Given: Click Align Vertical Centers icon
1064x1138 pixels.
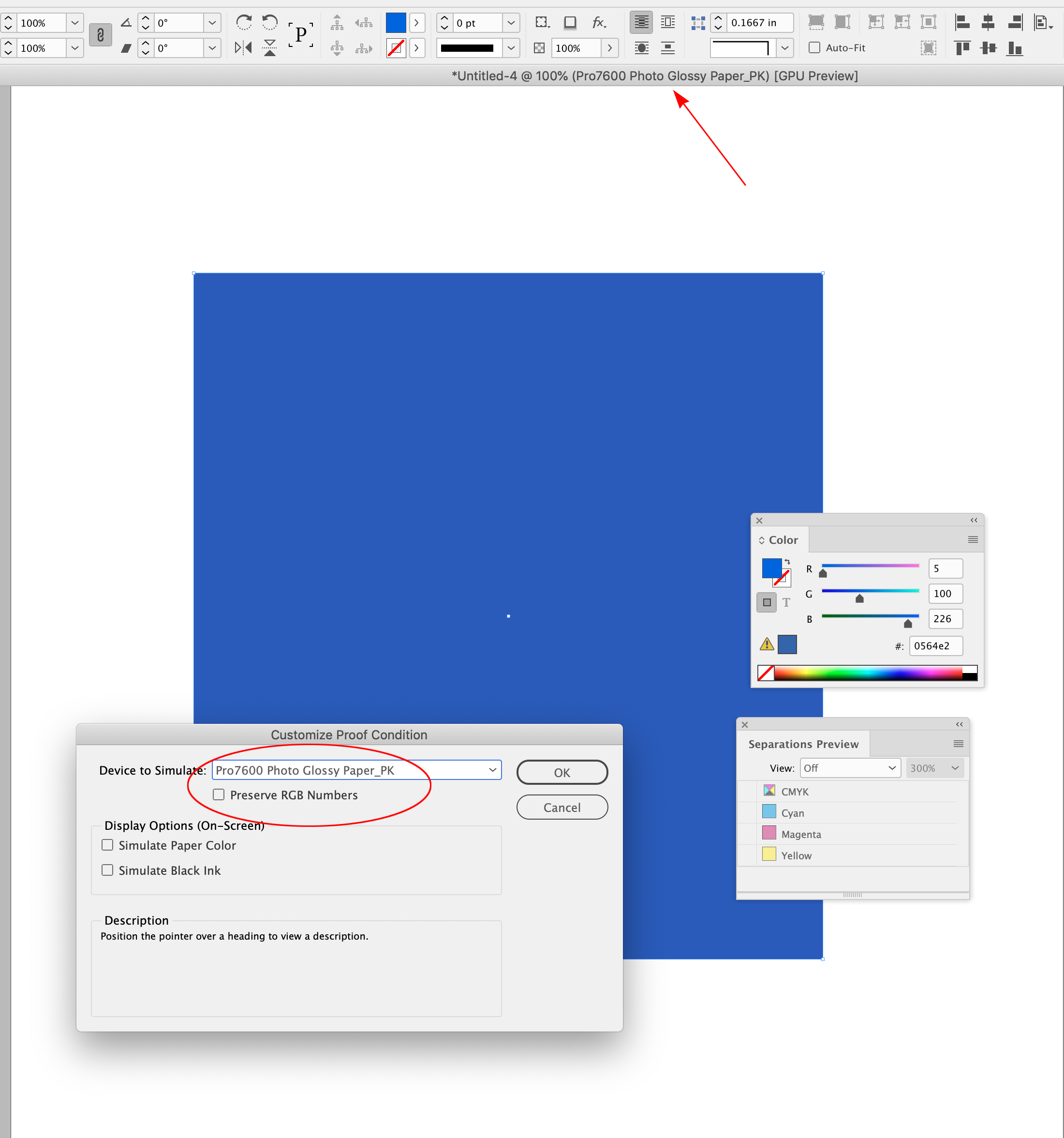Looking at the screenshot, I should click(x=988, y=47).
